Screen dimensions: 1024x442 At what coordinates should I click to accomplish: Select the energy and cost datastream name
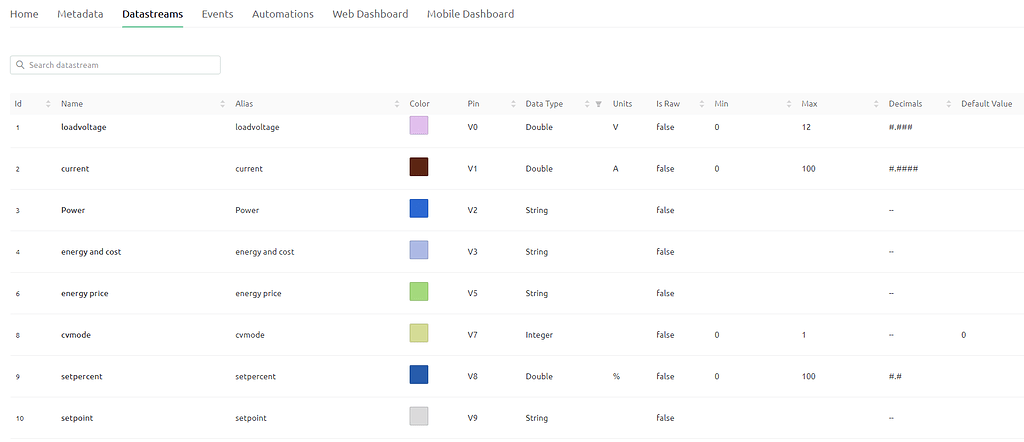(x=91, y=252)
